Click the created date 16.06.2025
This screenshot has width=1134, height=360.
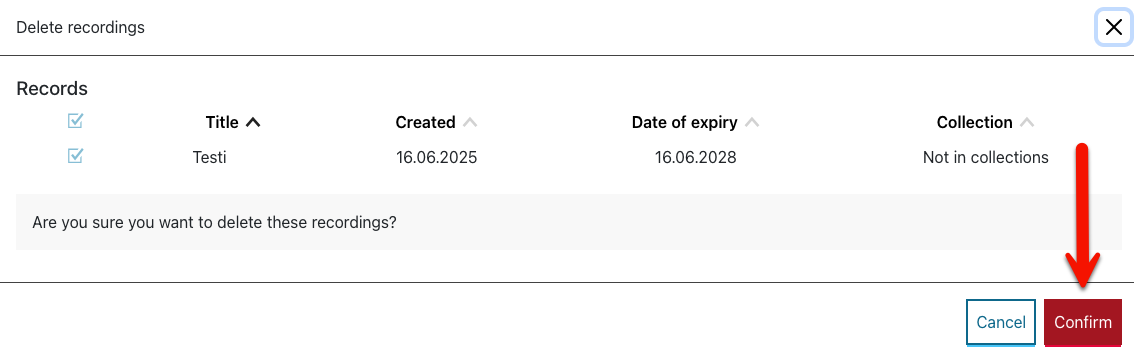(436, 157)
